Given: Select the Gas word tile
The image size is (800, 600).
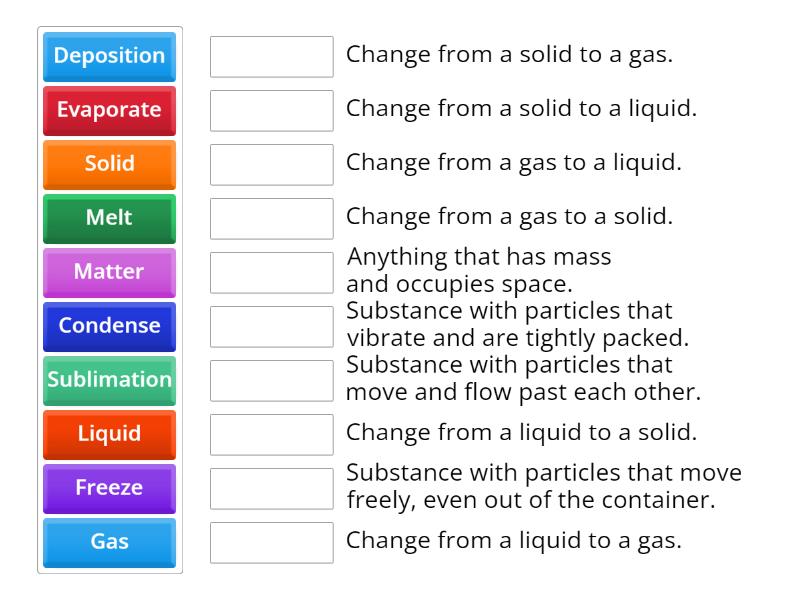Looking at the screenshot, I should pyautogui.click(x=109, y=543).
